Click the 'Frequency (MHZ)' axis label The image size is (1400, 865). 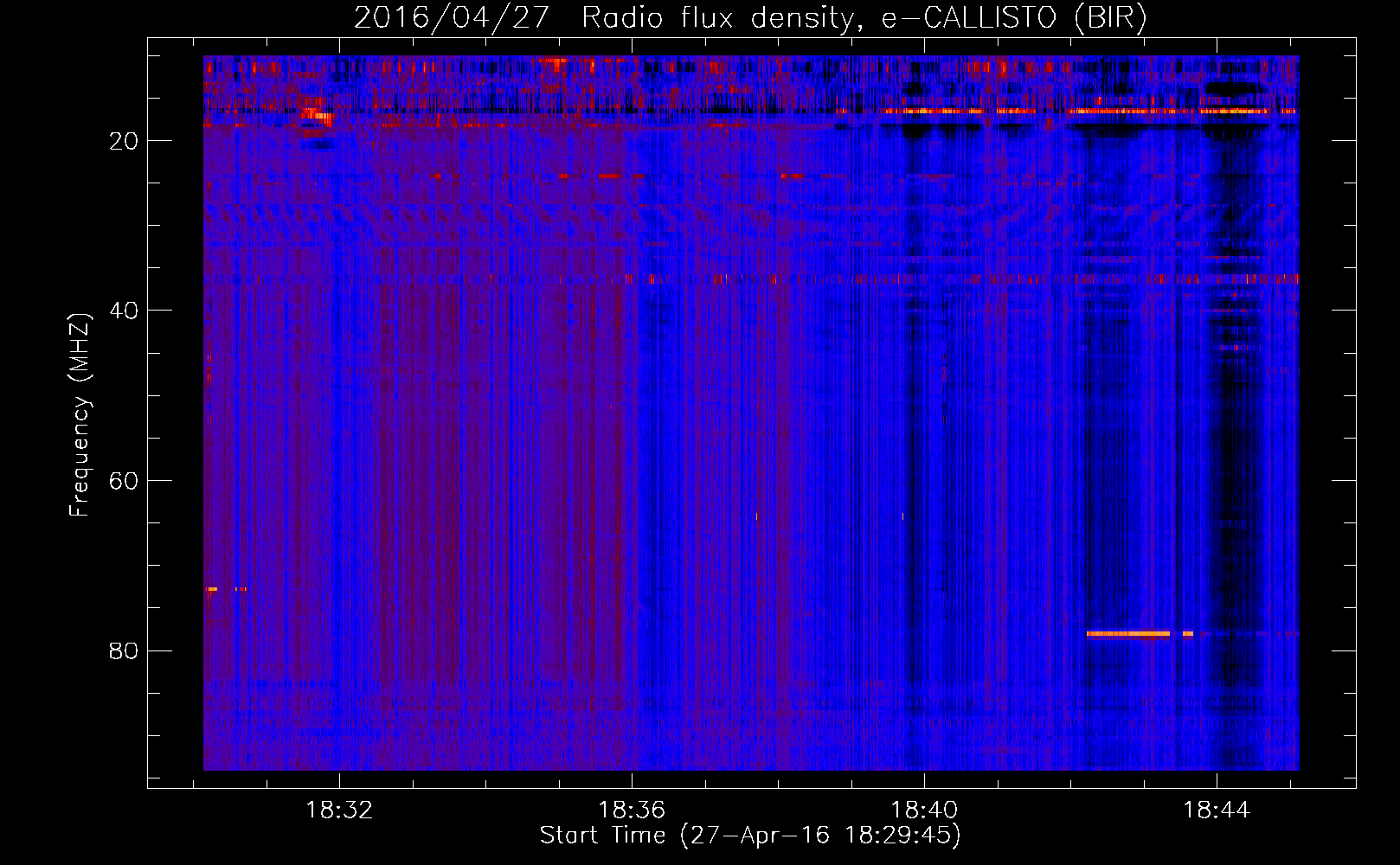[x=80, y=415]
